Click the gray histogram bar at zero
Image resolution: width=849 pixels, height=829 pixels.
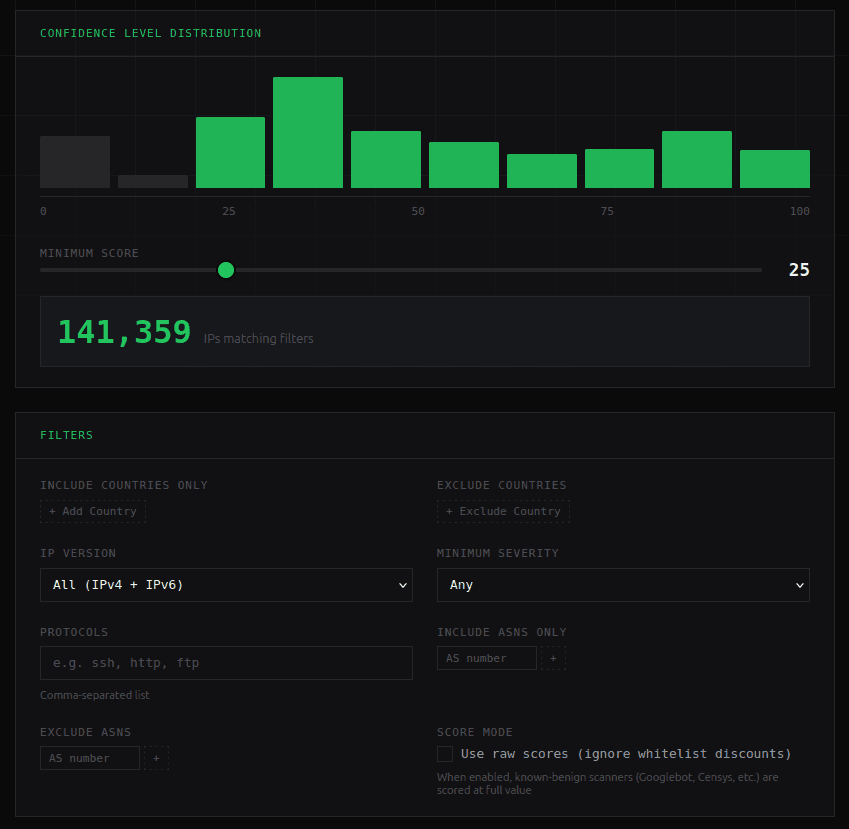pos(75,162)
